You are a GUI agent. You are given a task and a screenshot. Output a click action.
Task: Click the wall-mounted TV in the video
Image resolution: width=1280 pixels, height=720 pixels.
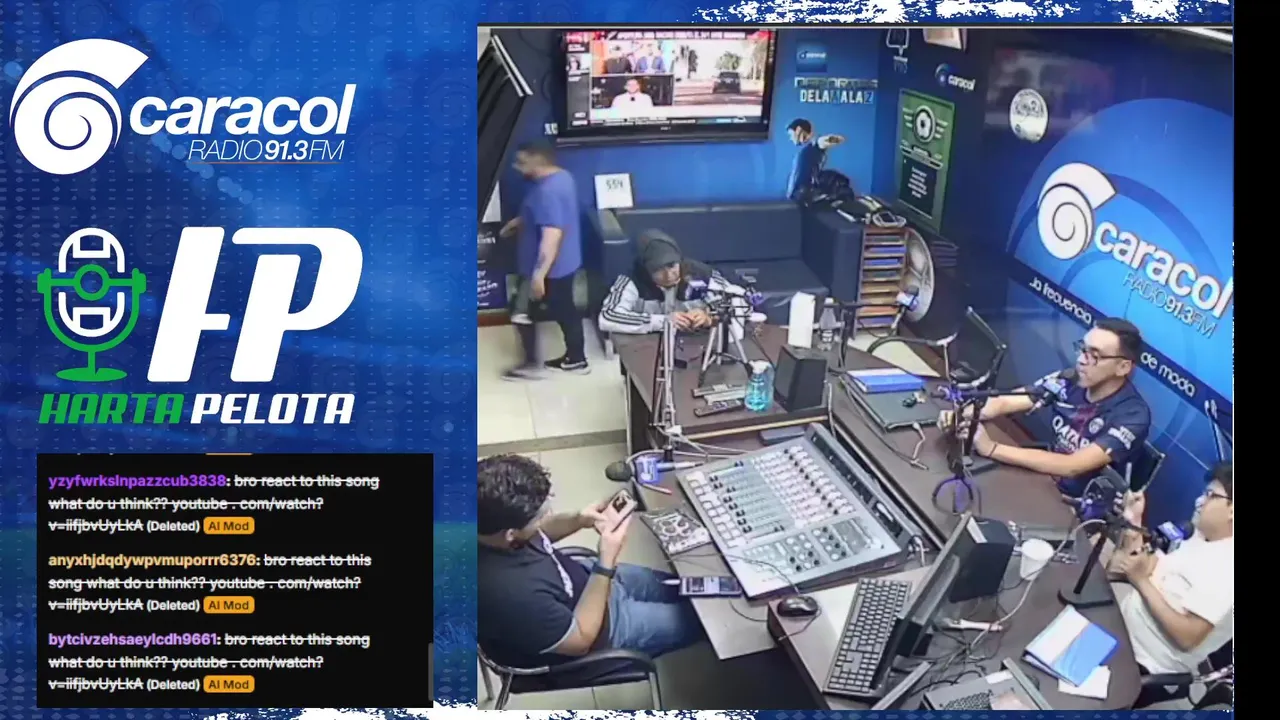point(667,85)
